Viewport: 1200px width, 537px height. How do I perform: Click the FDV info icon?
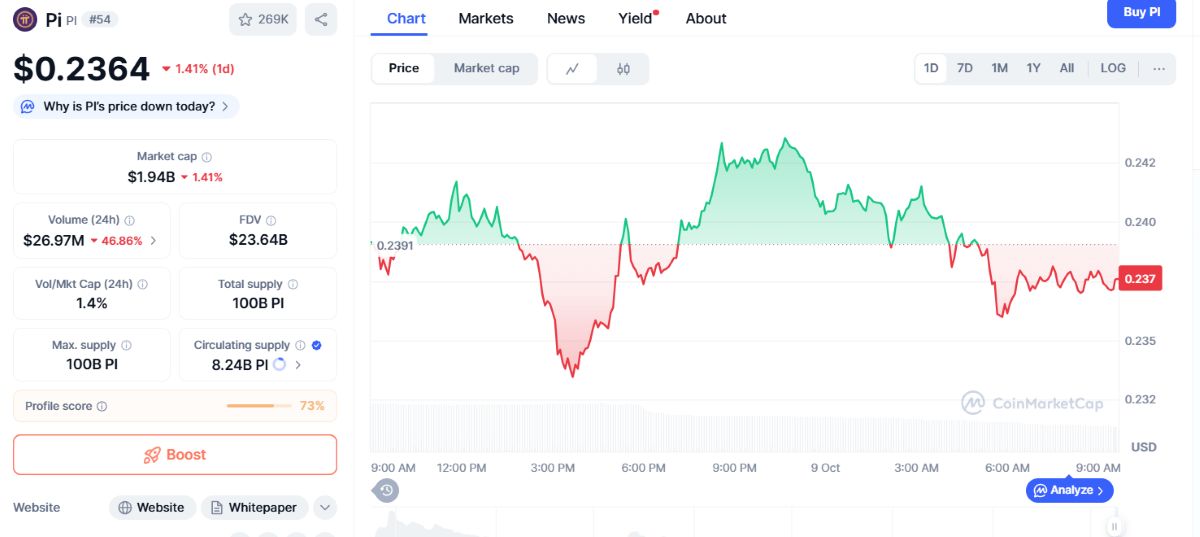(271, 220)
